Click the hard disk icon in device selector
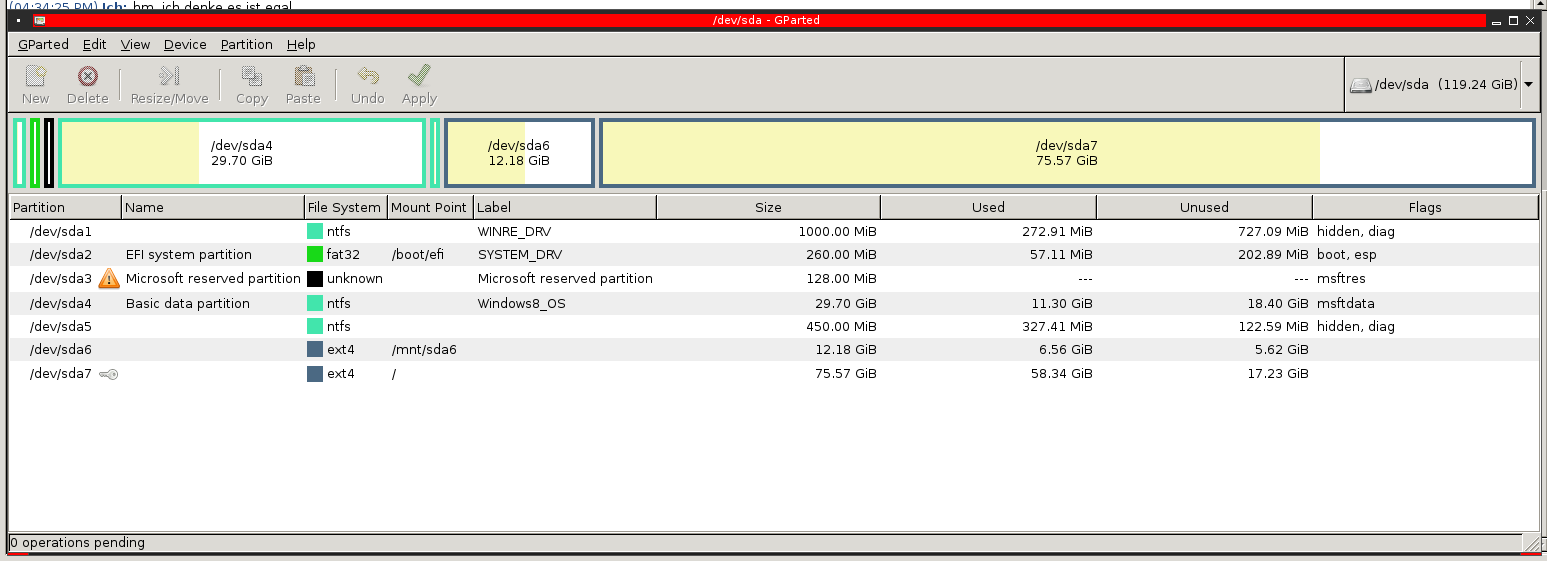 tap(1360, 85)
